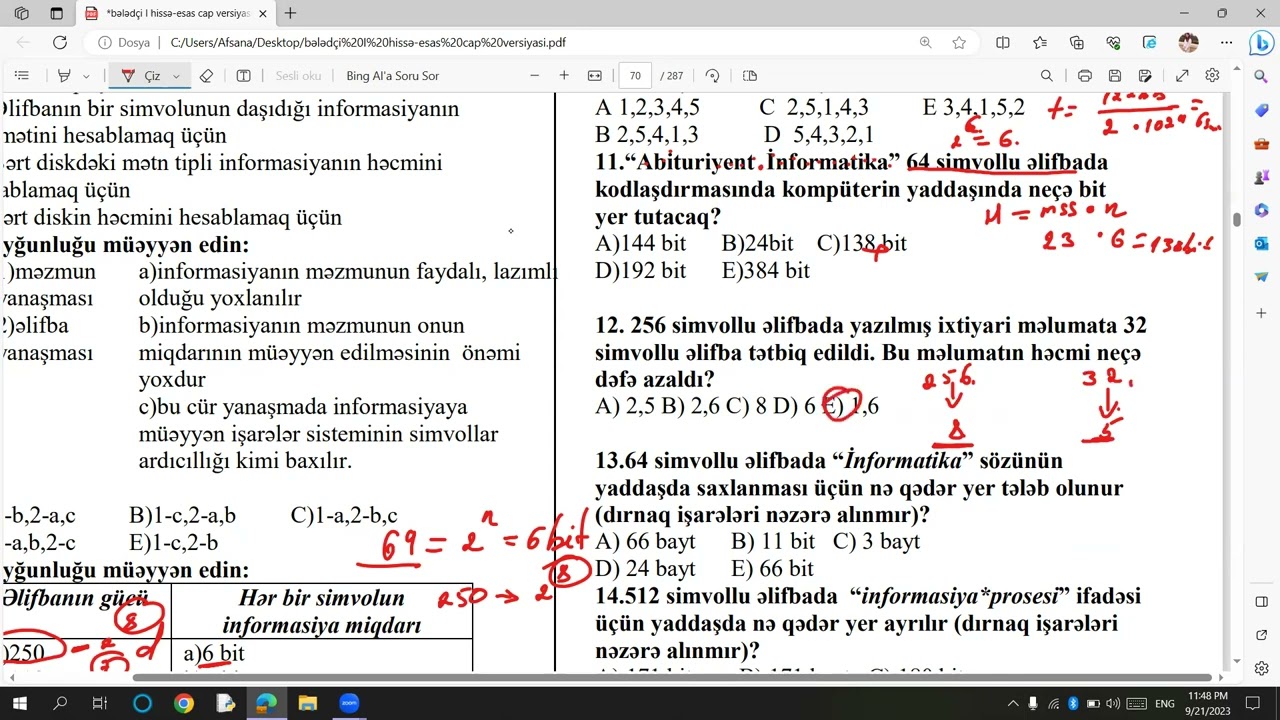Open find in PDF search icon
The width and height of the screenshot is (1280, 720).
1046,75
